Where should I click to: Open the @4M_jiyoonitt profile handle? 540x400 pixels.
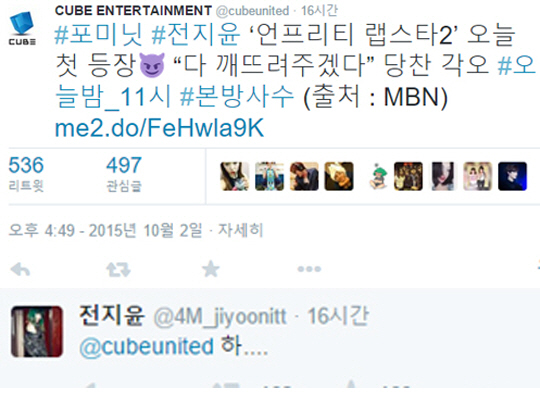point(220,317)
